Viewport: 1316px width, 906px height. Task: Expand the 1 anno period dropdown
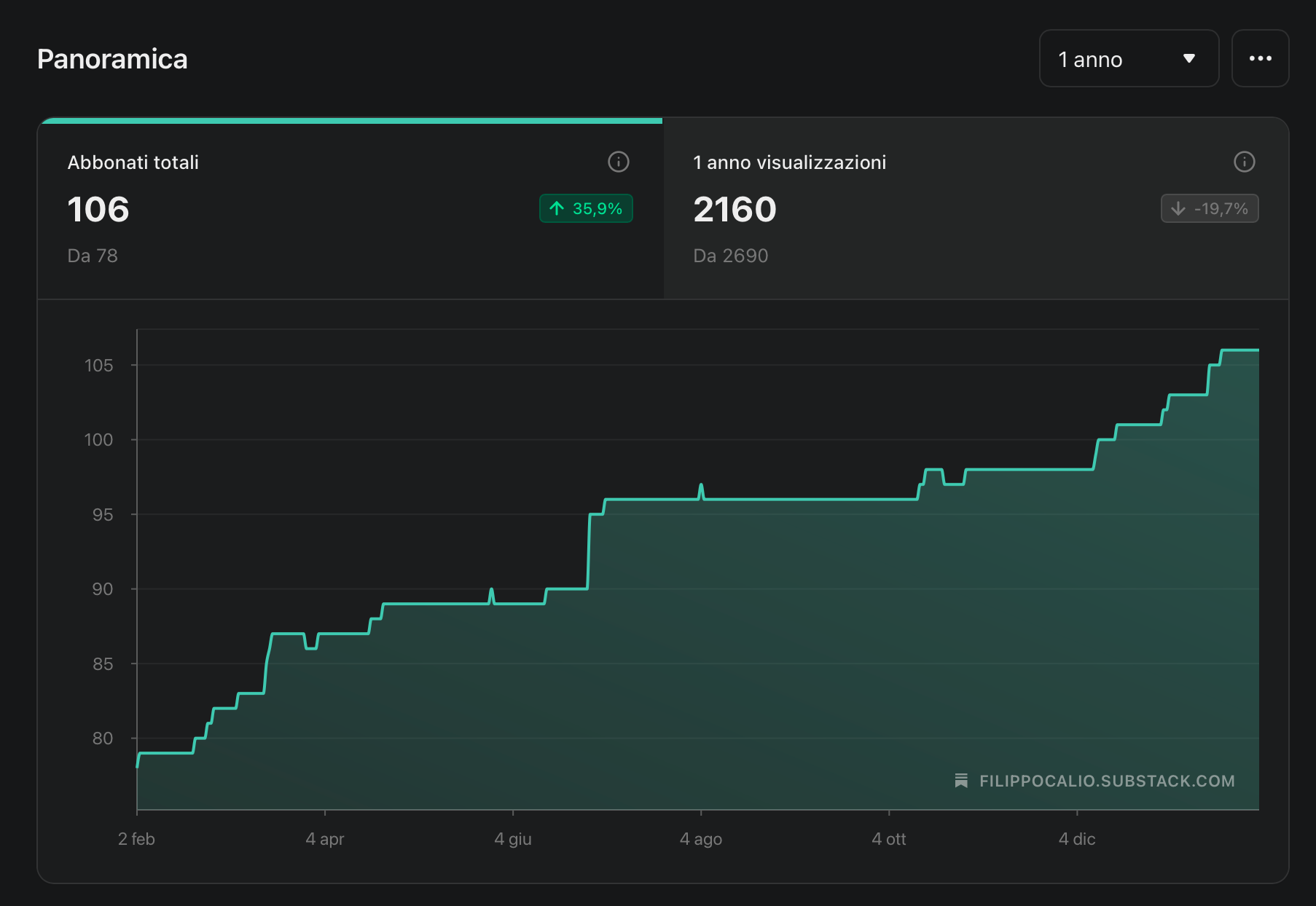coord(1129,58)
